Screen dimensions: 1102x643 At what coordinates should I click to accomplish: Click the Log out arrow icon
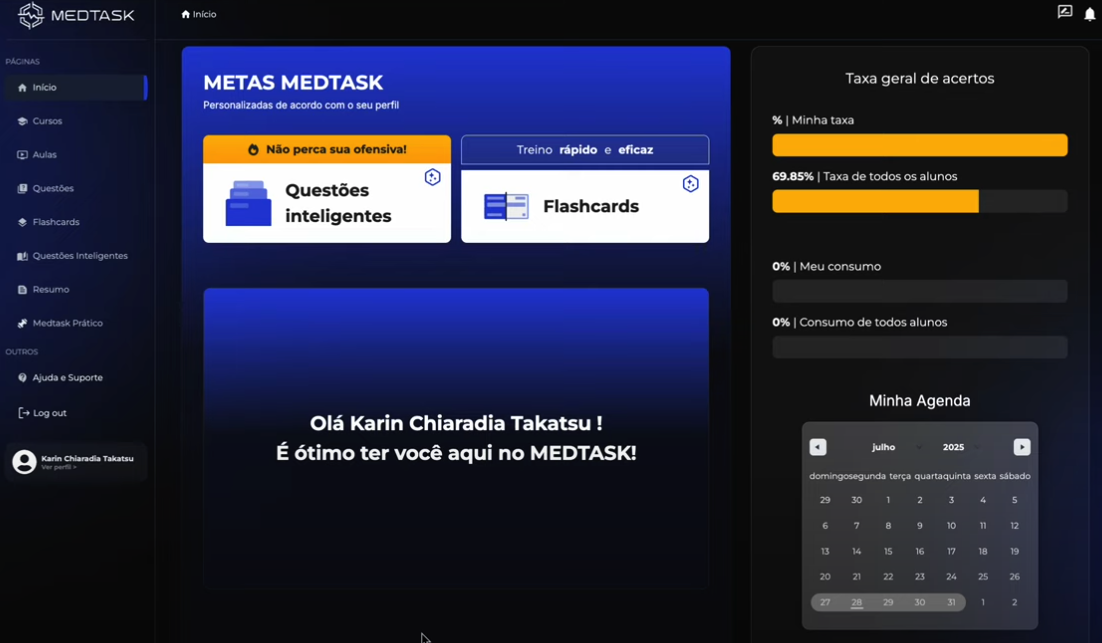(23, 413)
